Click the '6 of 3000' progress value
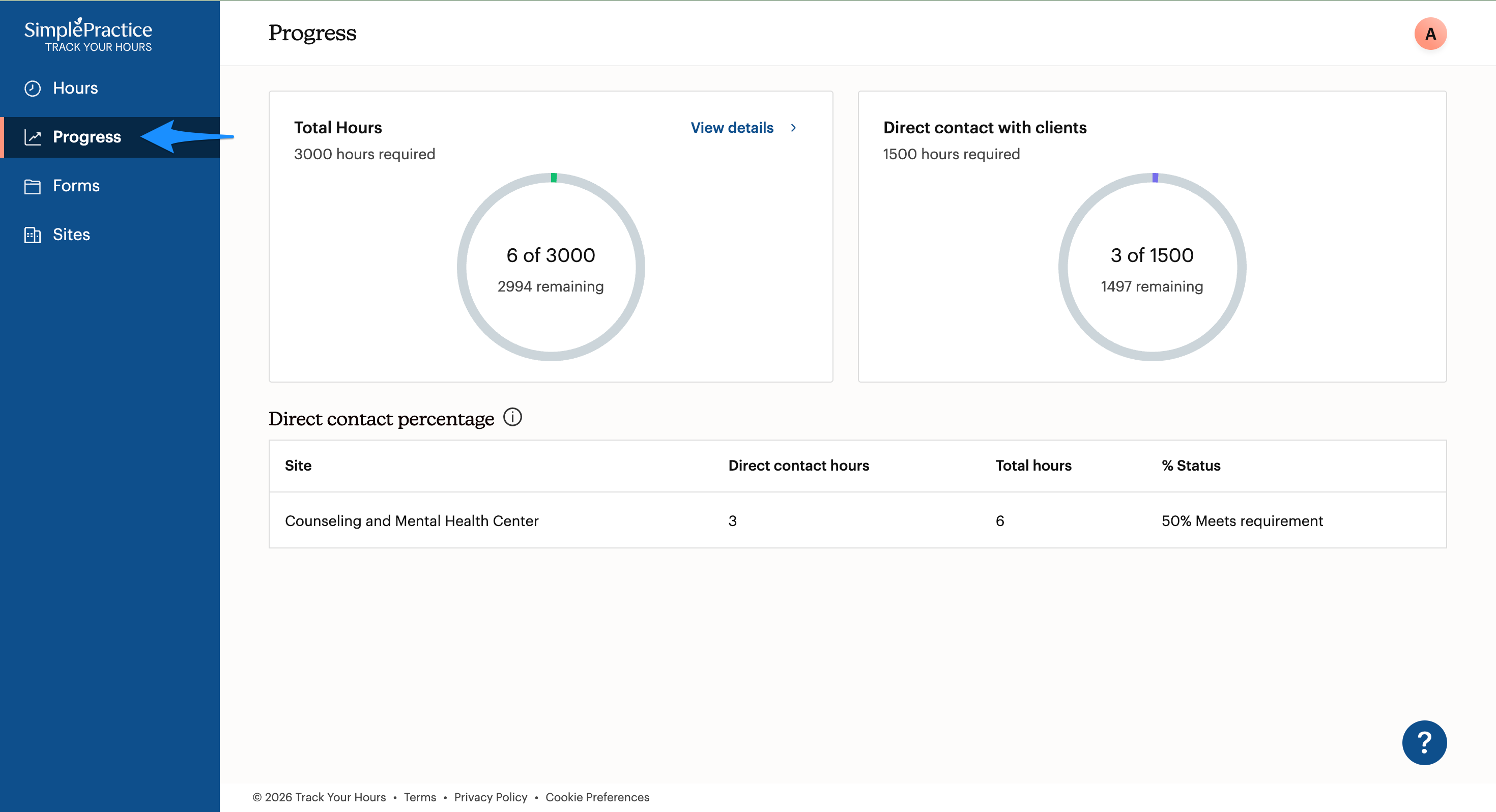The width and height of the screenshot is (1496, 812). pos(551,255)
